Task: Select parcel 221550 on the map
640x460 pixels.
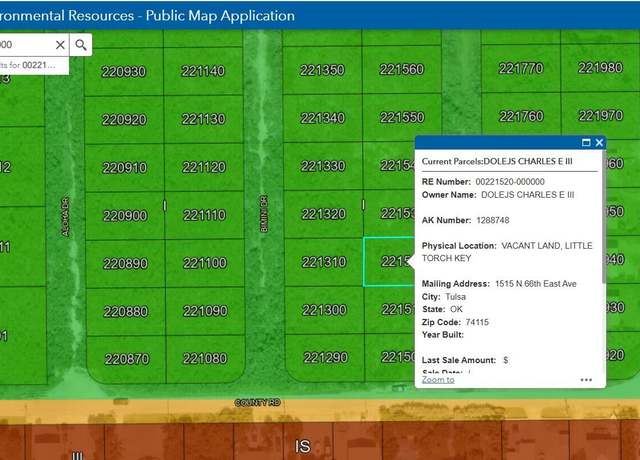Action: [x=402, y=118]
